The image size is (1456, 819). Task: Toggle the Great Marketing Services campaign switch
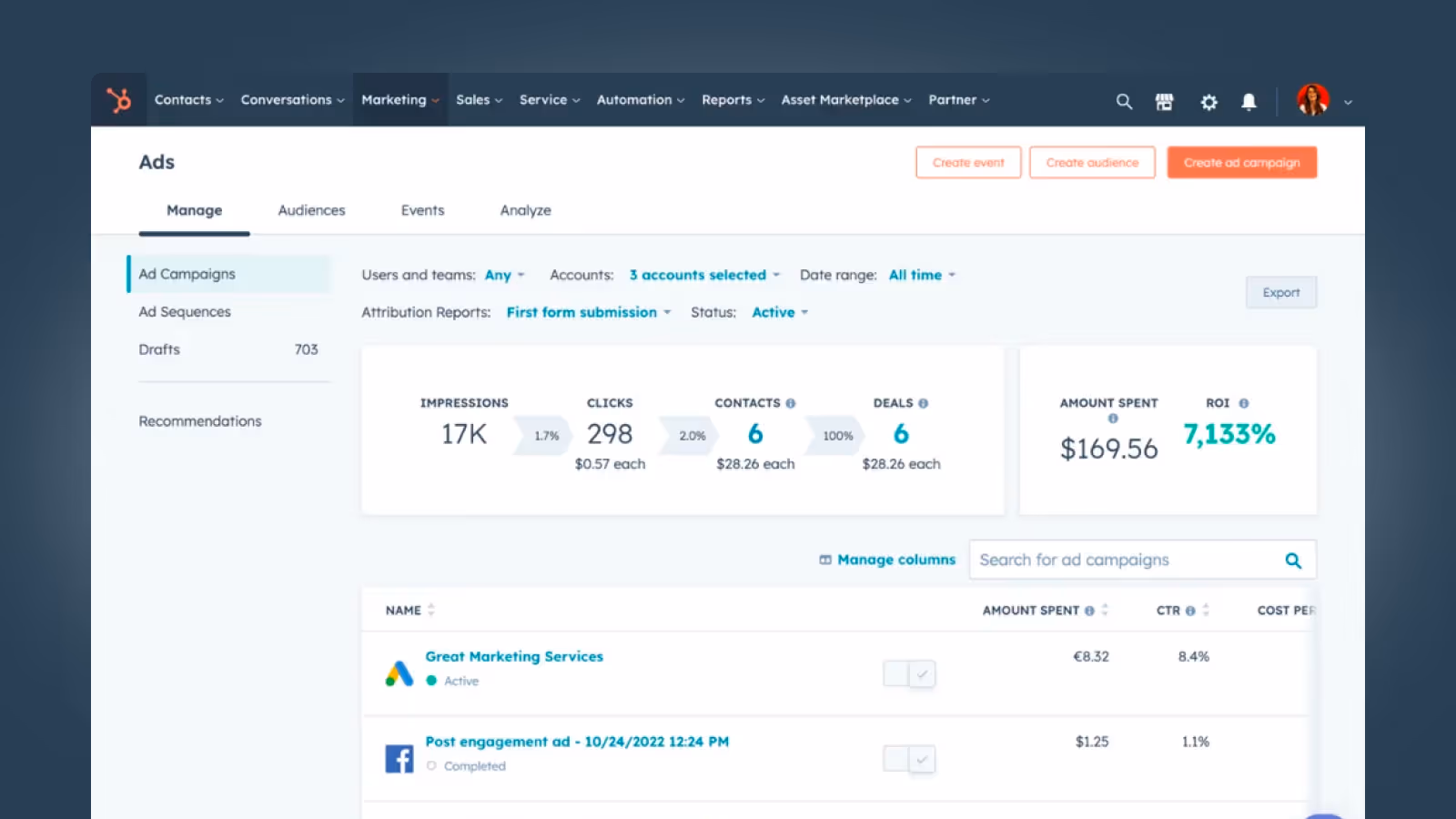tap(909, 673)
